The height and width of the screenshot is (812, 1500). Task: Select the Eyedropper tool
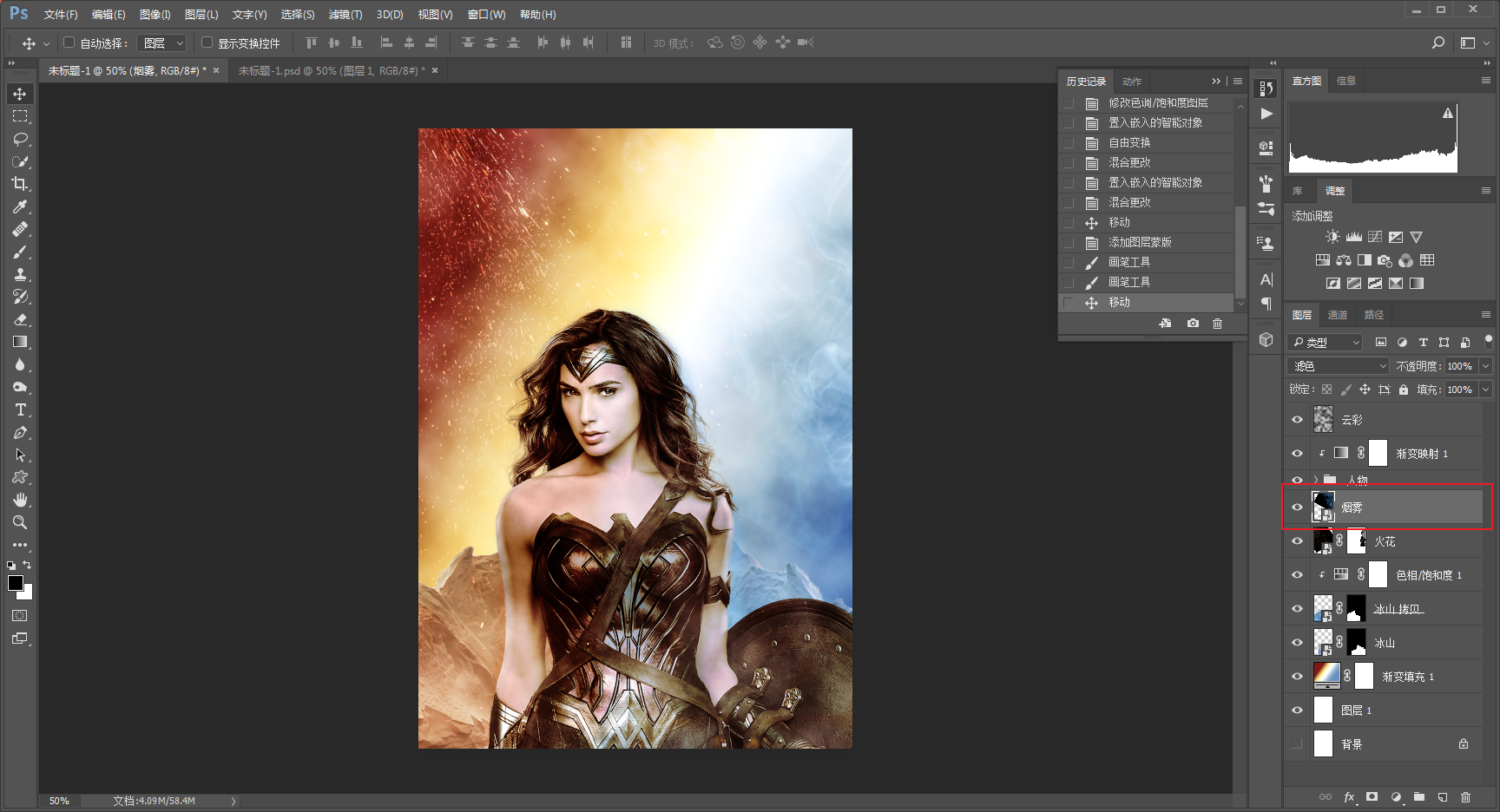[x=20, y=206]
